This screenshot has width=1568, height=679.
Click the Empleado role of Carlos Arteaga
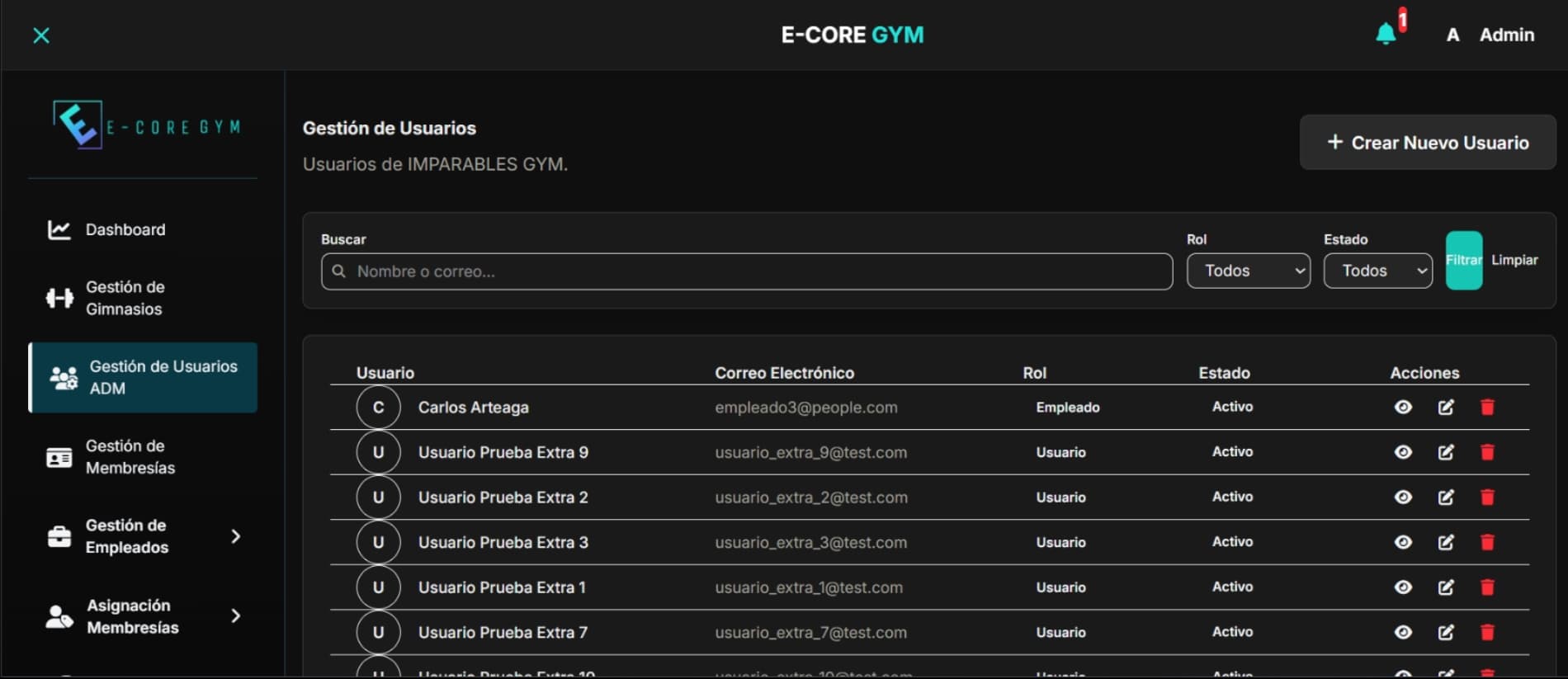point(1068,407)
